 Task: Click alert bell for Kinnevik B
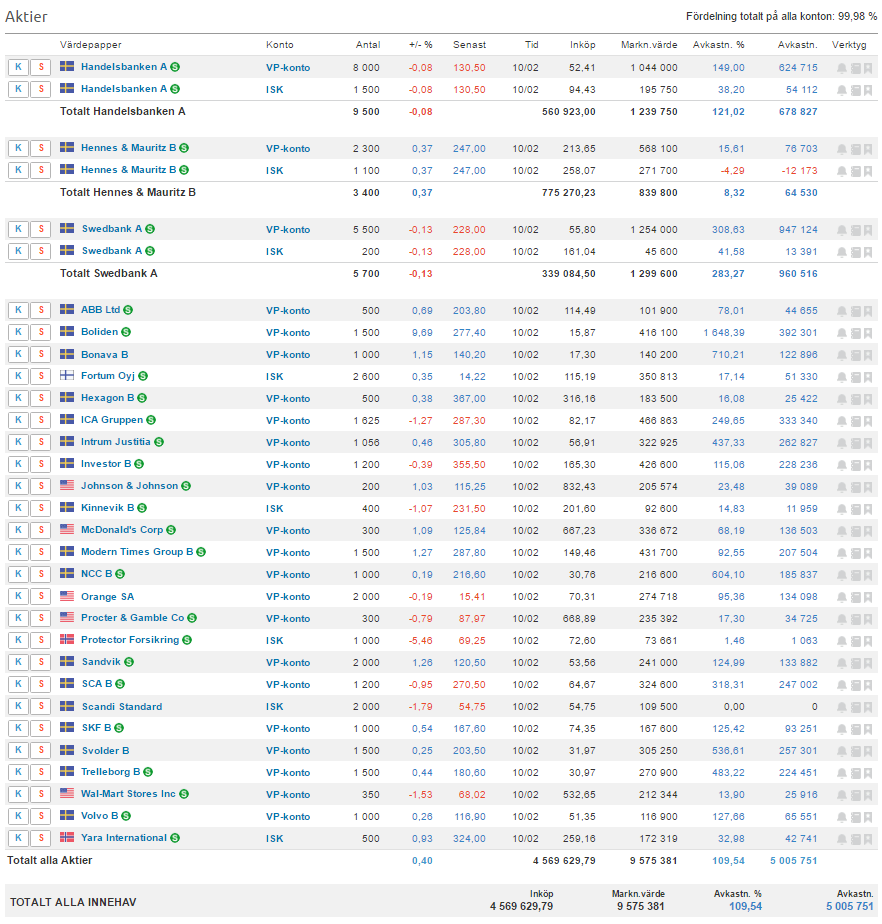pyautogui.click(x=841, y=509)
